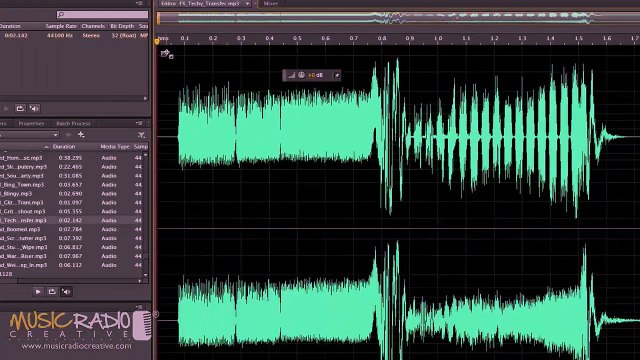Toggle Loop Playback in the Files panel
This screenshot has width=640, height=360.
click(x=20, y=109)
